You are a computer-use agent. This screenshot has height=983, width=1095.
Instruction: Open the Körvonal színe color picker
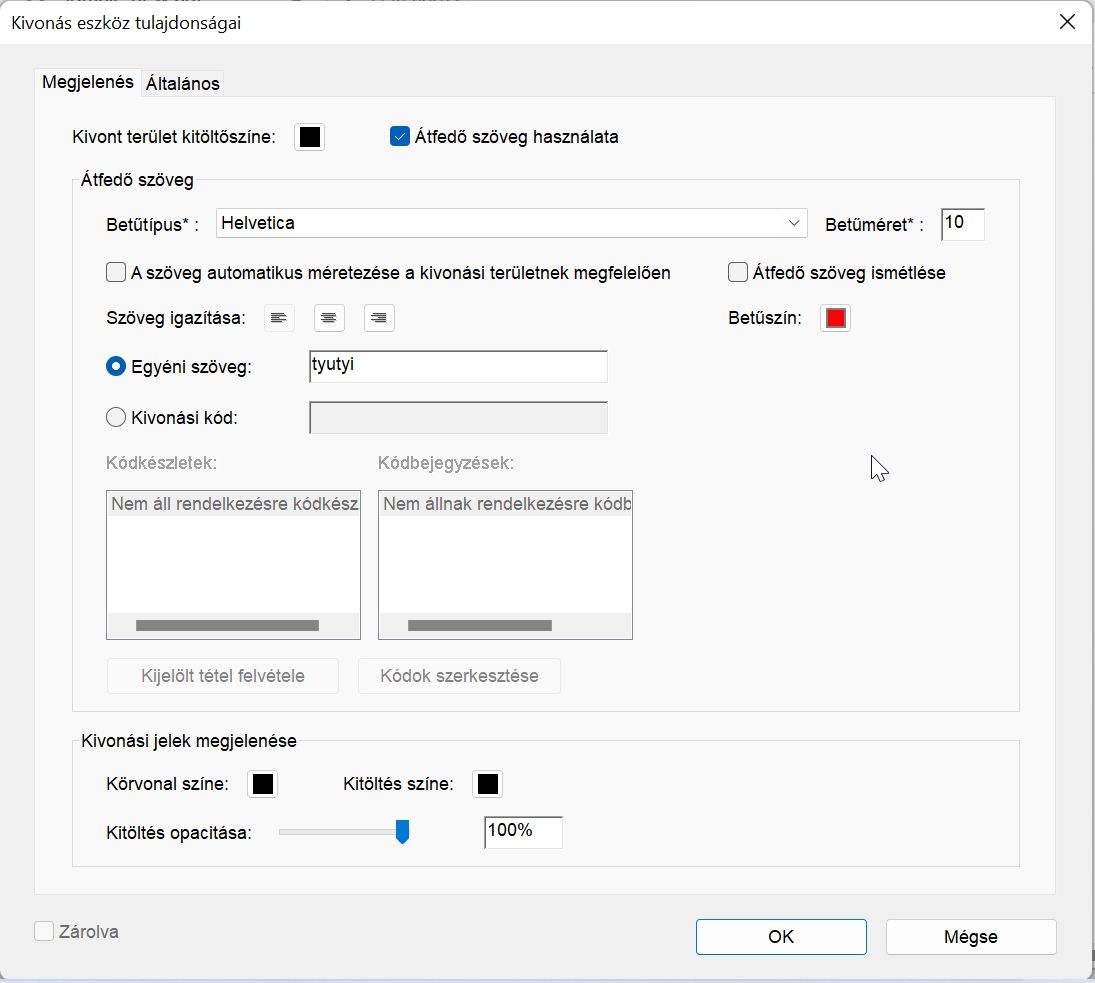pyautogui.click(x=262, y=784)
